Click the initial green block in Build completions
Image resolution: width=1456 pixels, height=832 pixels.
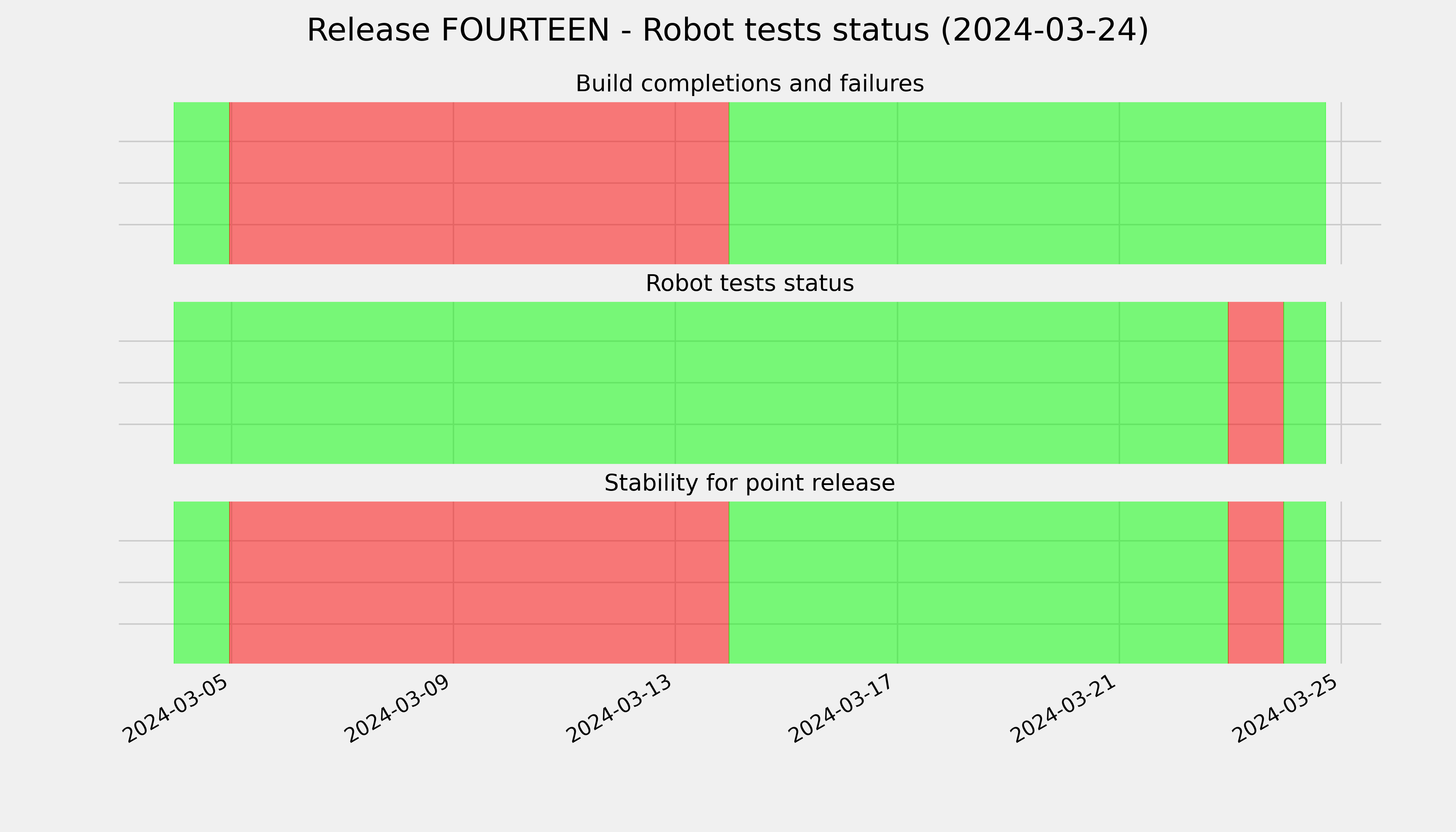[201, 183]
